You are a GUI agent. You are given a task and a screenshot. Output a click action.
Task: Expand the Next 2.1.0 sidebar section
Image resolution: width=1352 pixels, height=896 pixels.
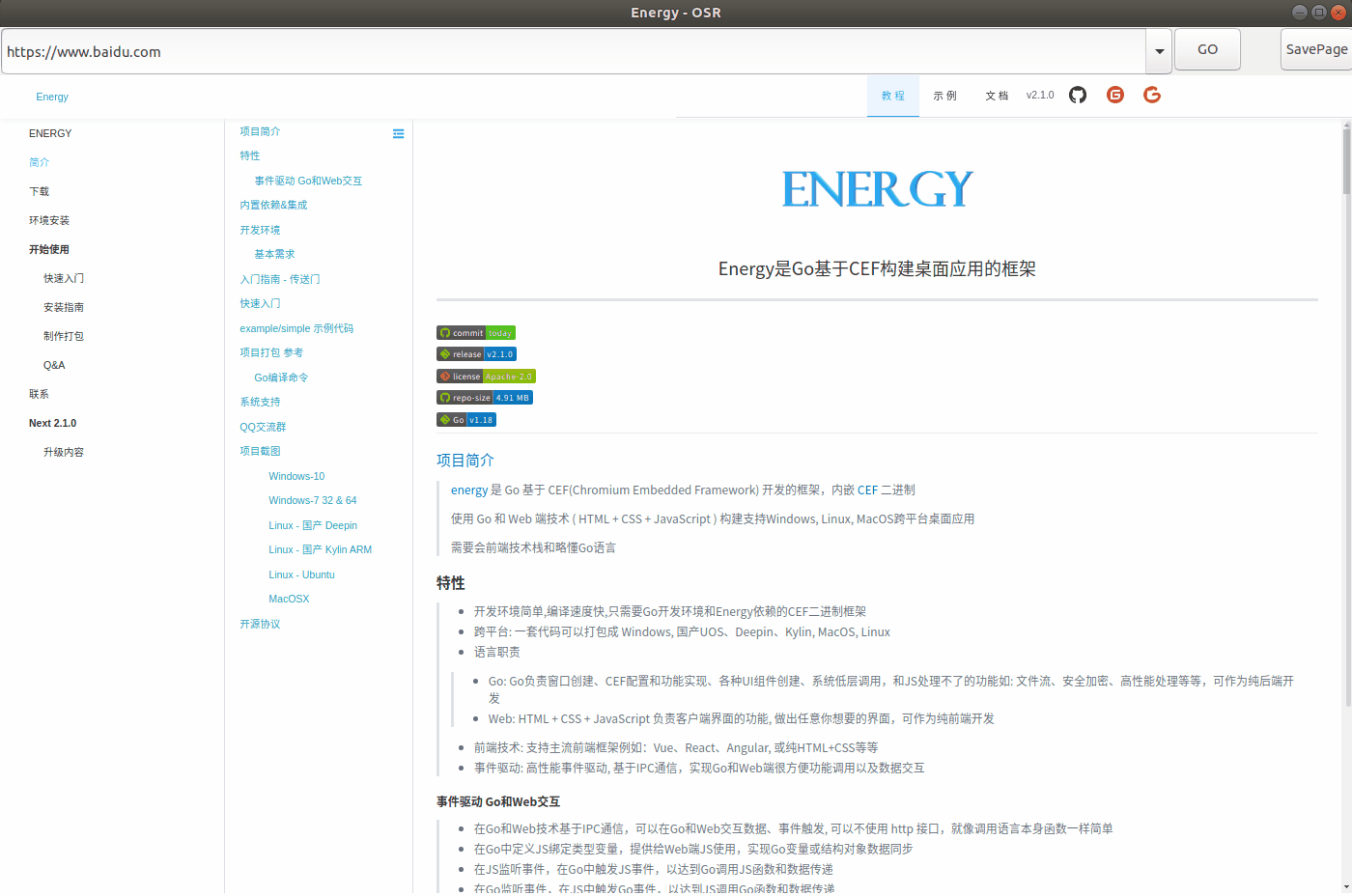coord(52,423)
